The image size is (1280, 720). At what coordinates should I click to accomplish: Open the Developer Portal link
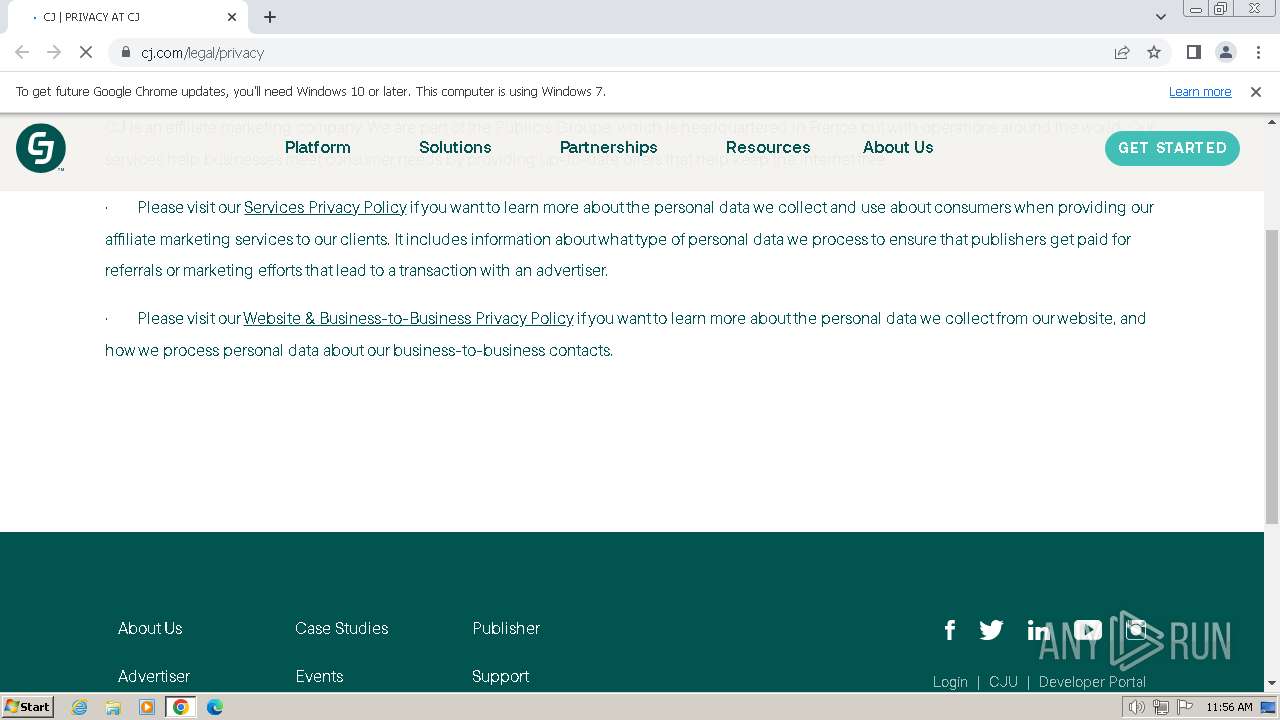[1092, 682]
